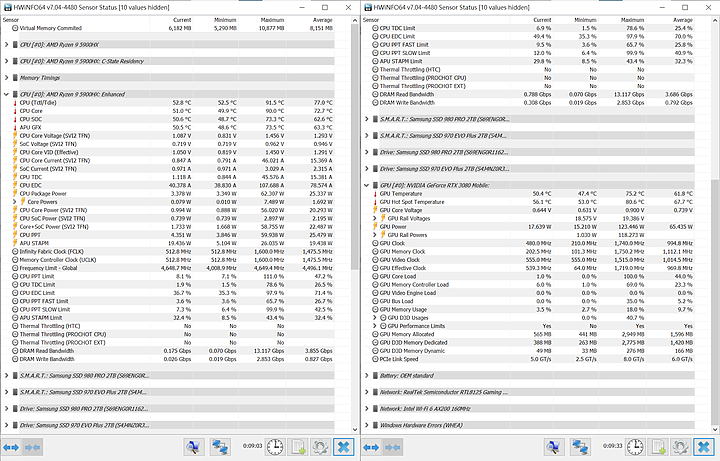Select the APU STAPM row

pos(173,243)
